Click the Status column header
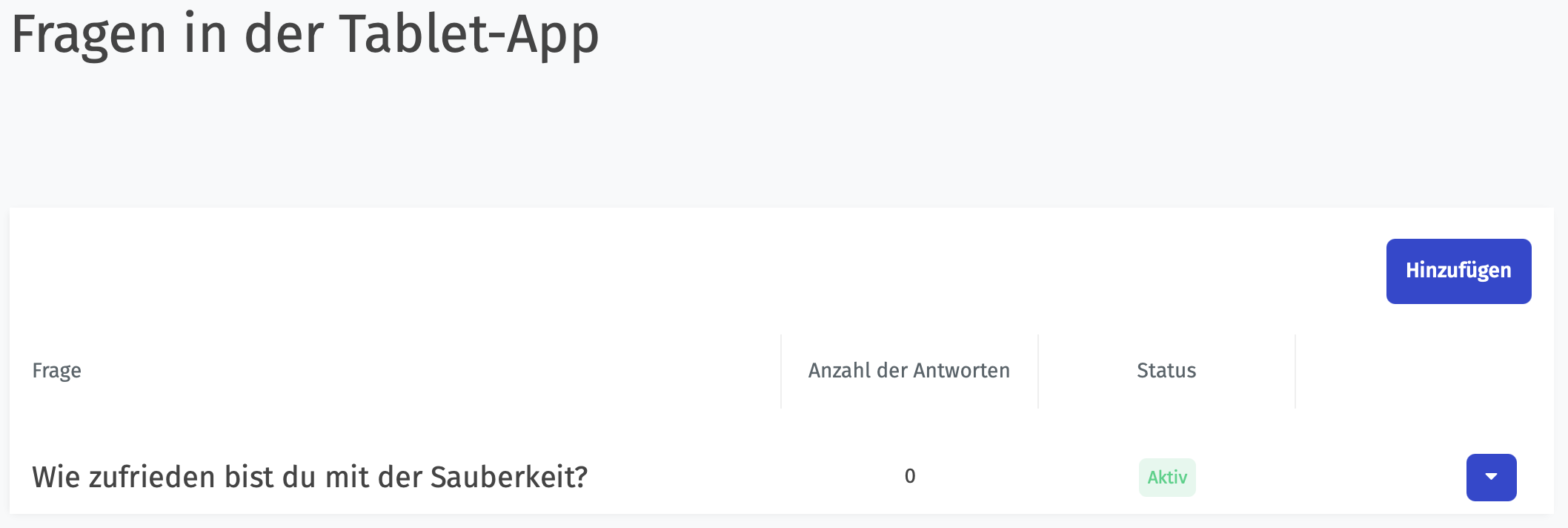 tap(1166, 371)
